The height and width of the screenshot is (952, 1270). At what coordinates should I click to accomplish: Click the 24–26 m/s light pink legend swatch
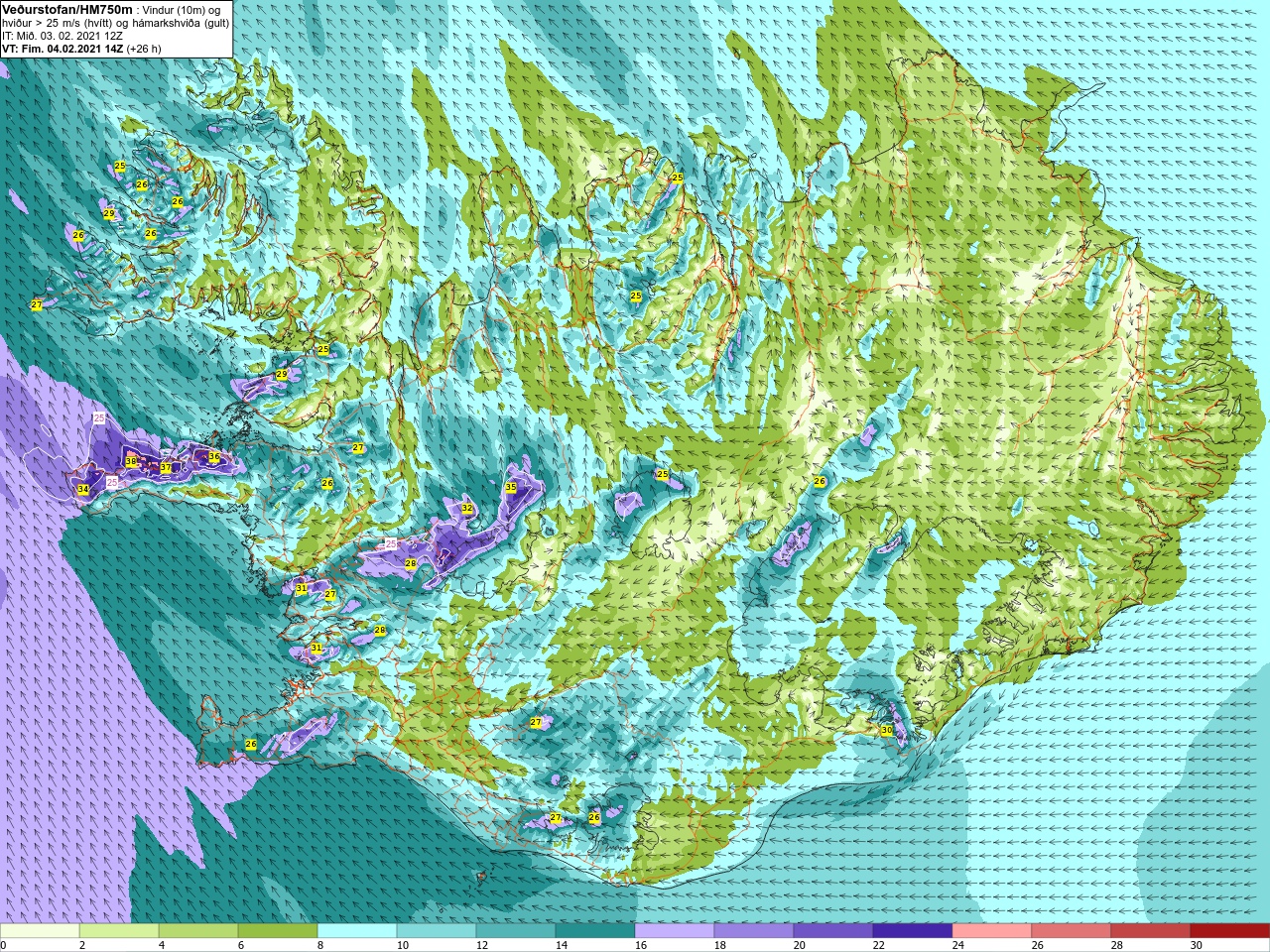(992, 931)
